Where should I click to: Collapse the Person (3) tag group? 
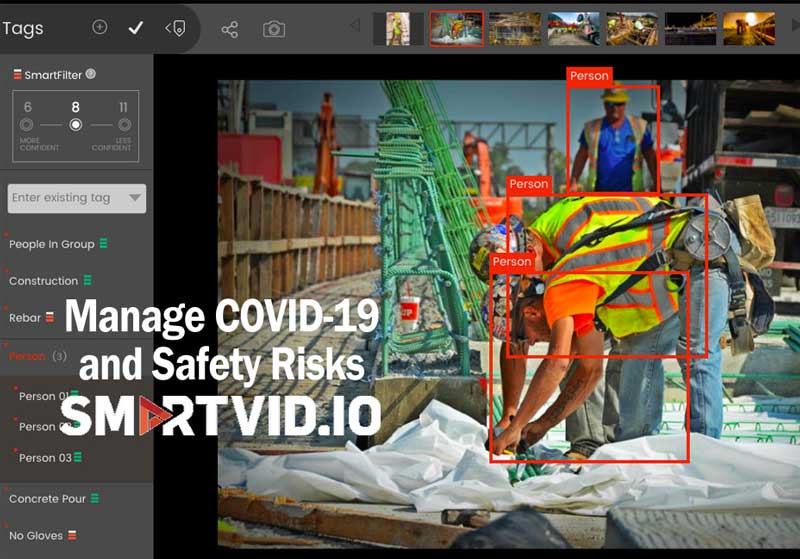tap(37, 356)
